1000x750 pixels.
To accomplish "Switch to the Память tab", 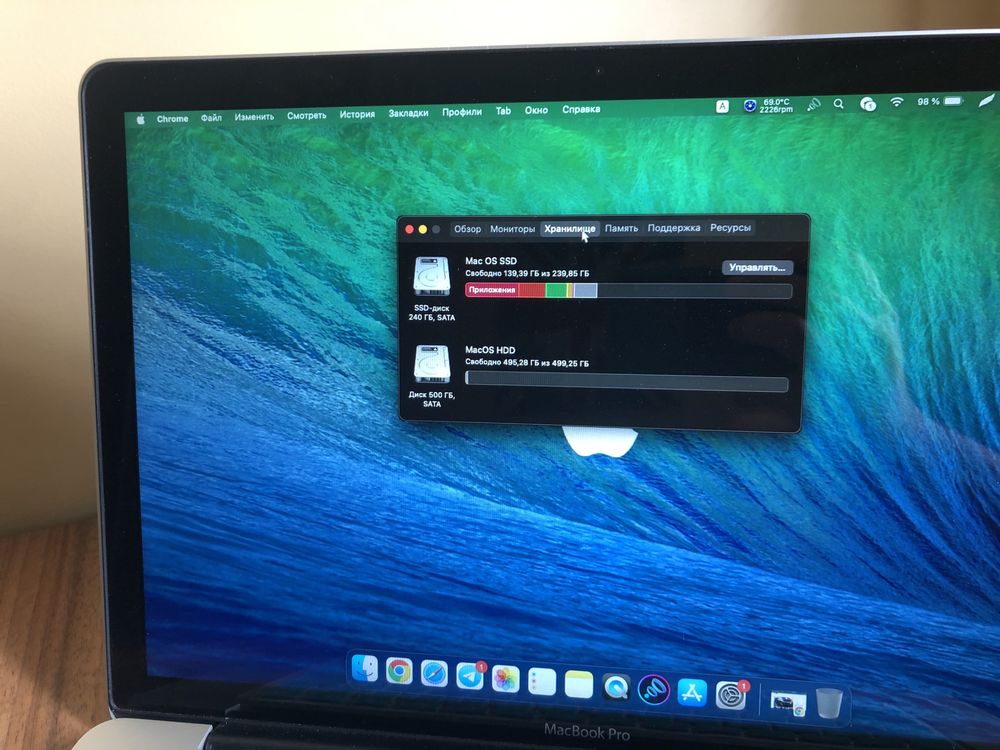I will tap(621, 228).
